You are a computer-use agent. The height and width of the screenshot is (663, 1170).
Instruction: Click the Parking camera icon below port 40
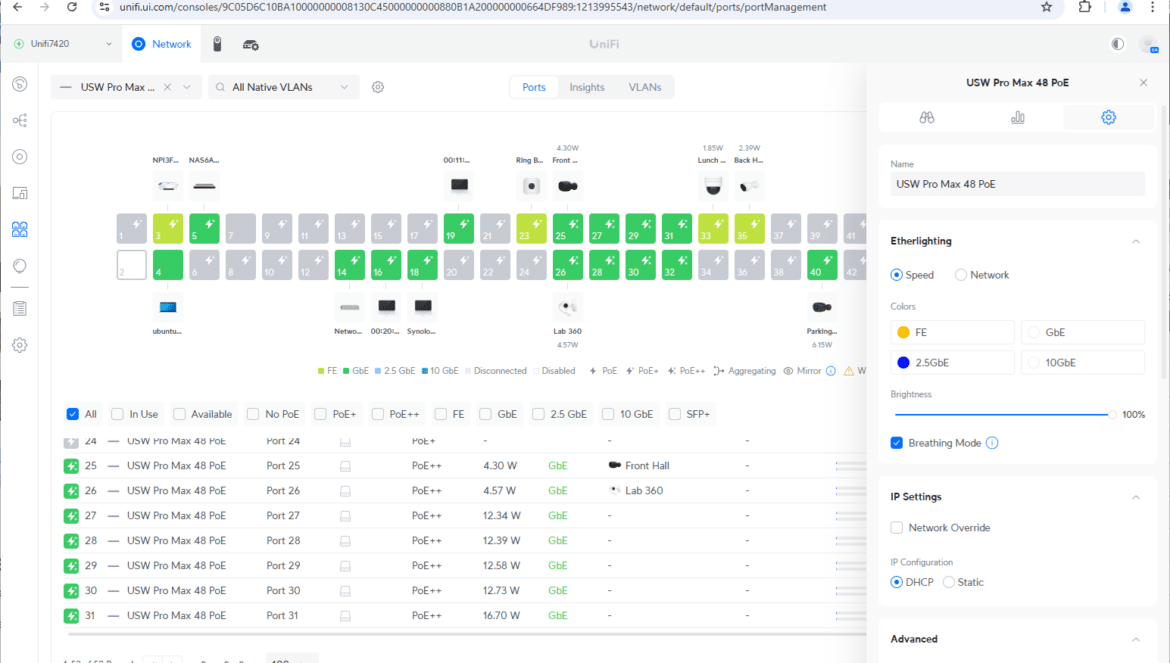tap(822, 307)
